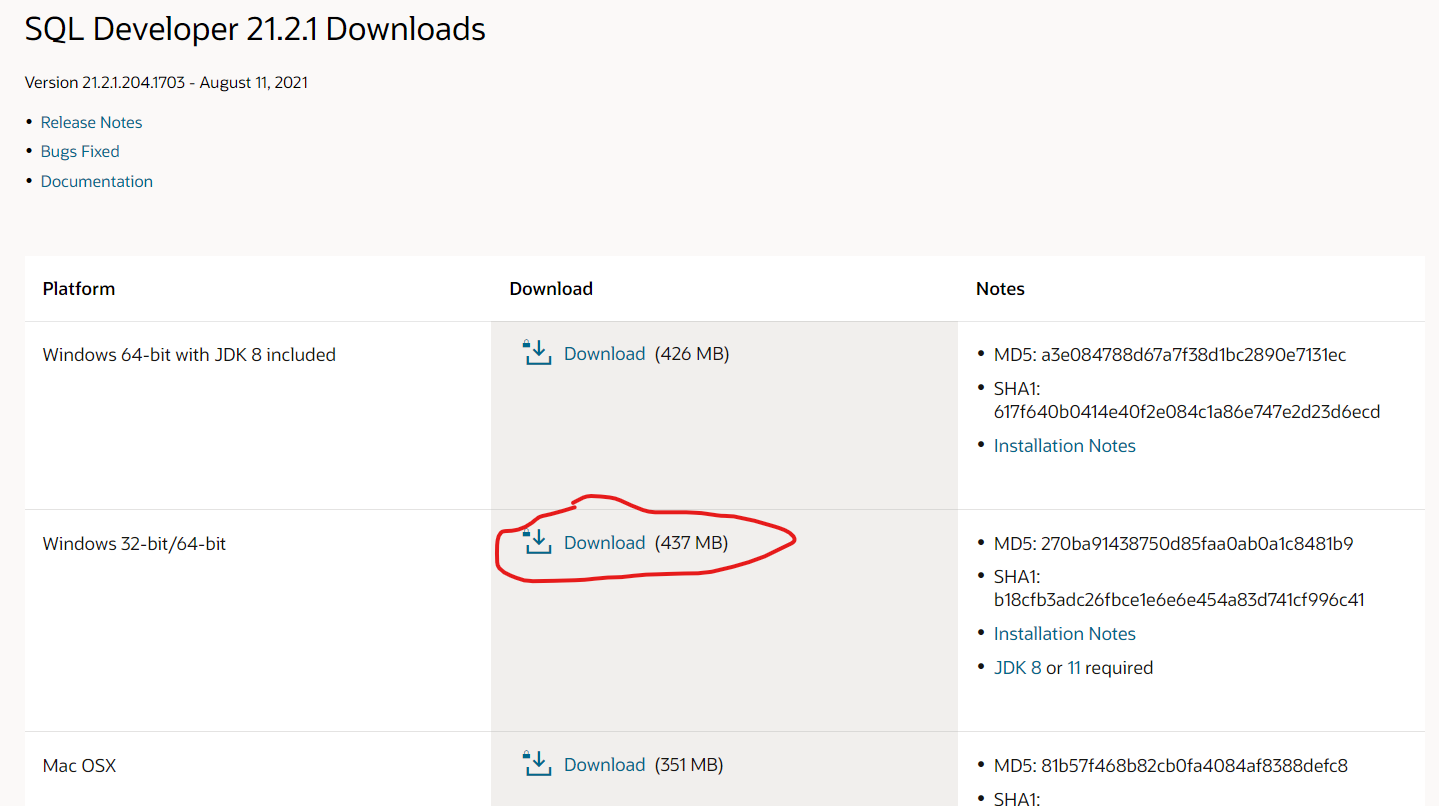The width and height of the screenshot is (1439, 806).
Task: Follow the JDK 8 required link
Action: 1017,667
